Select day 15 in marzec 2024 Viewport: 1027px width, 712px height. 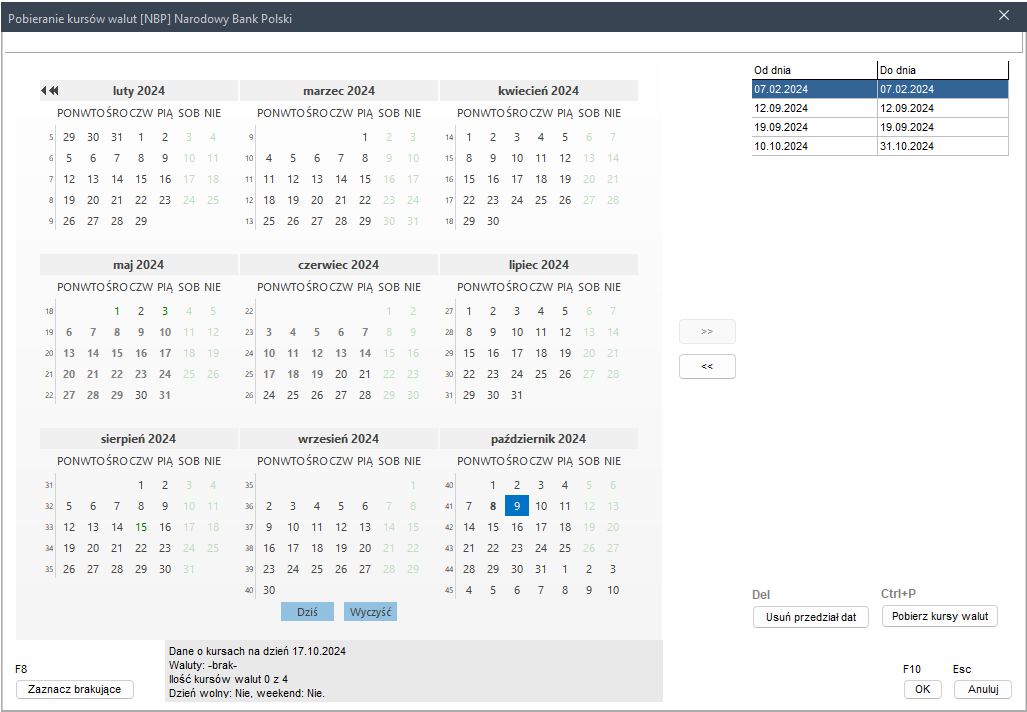(365, 179)
